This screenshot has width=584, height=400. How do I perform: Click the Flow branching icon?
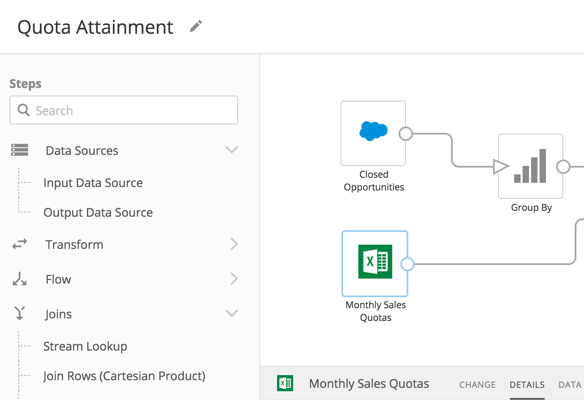[x=19, y=279]
